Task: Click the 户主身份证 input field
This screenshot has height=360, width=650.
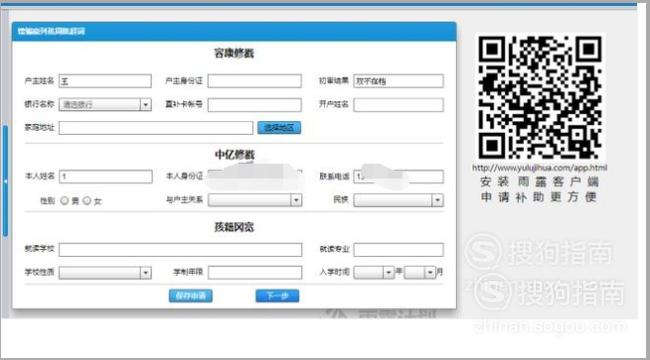Action: (x=255, y=81)
